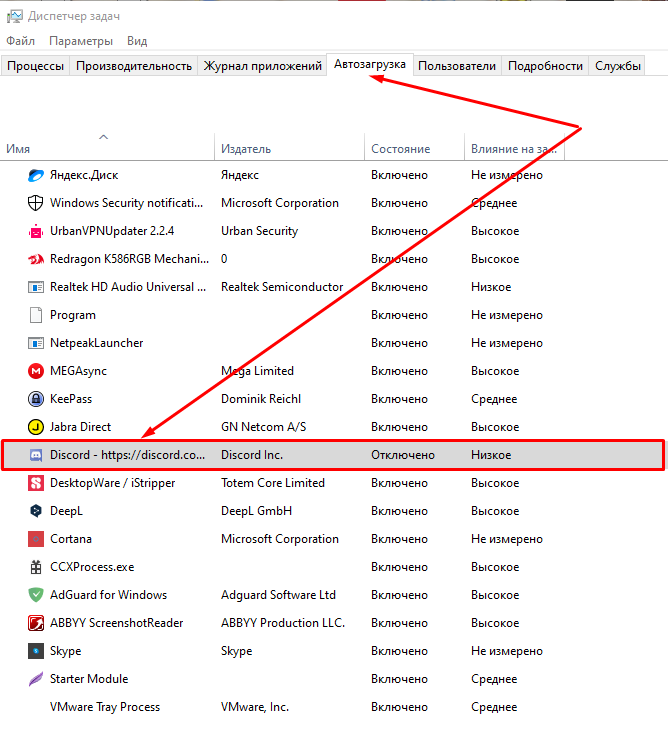Open the Файл menu
This screenshot has height=729, width=668.
pos(20,41)
